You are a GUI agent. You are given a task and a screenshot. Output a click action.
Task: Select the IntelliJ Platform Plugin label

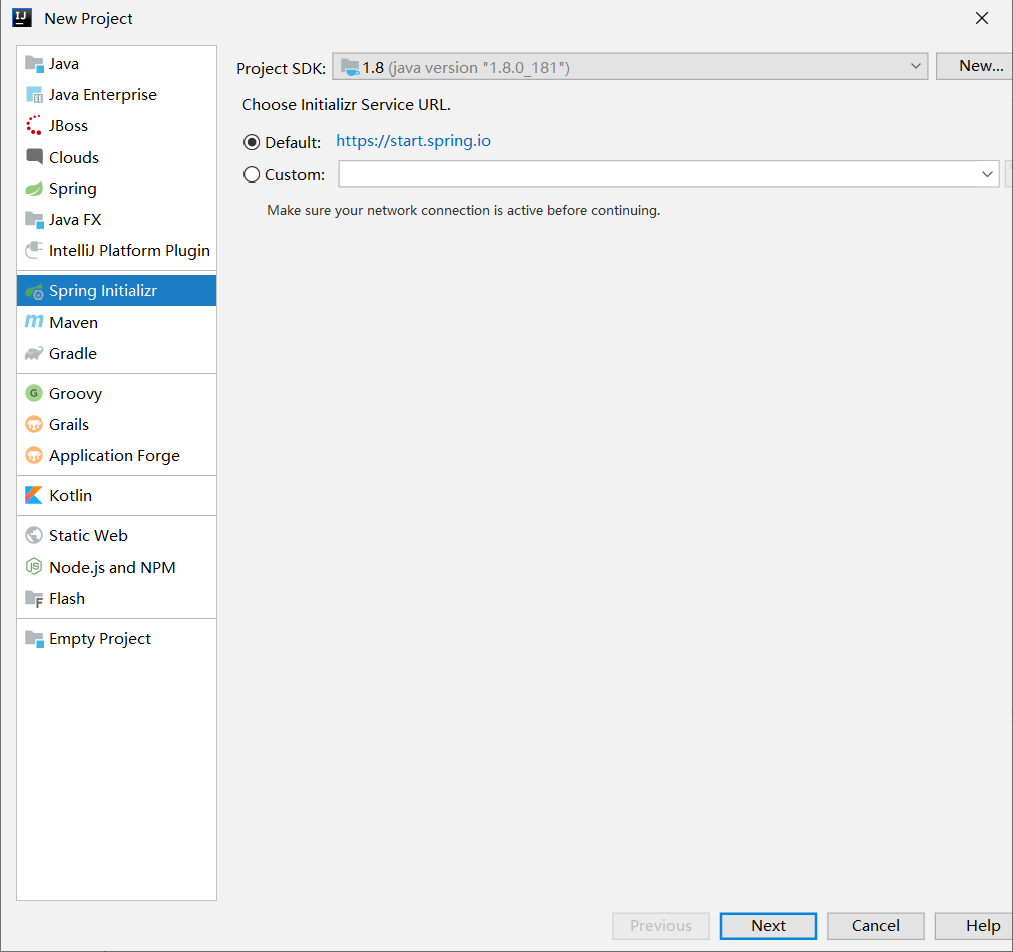[x=129, y=251]
